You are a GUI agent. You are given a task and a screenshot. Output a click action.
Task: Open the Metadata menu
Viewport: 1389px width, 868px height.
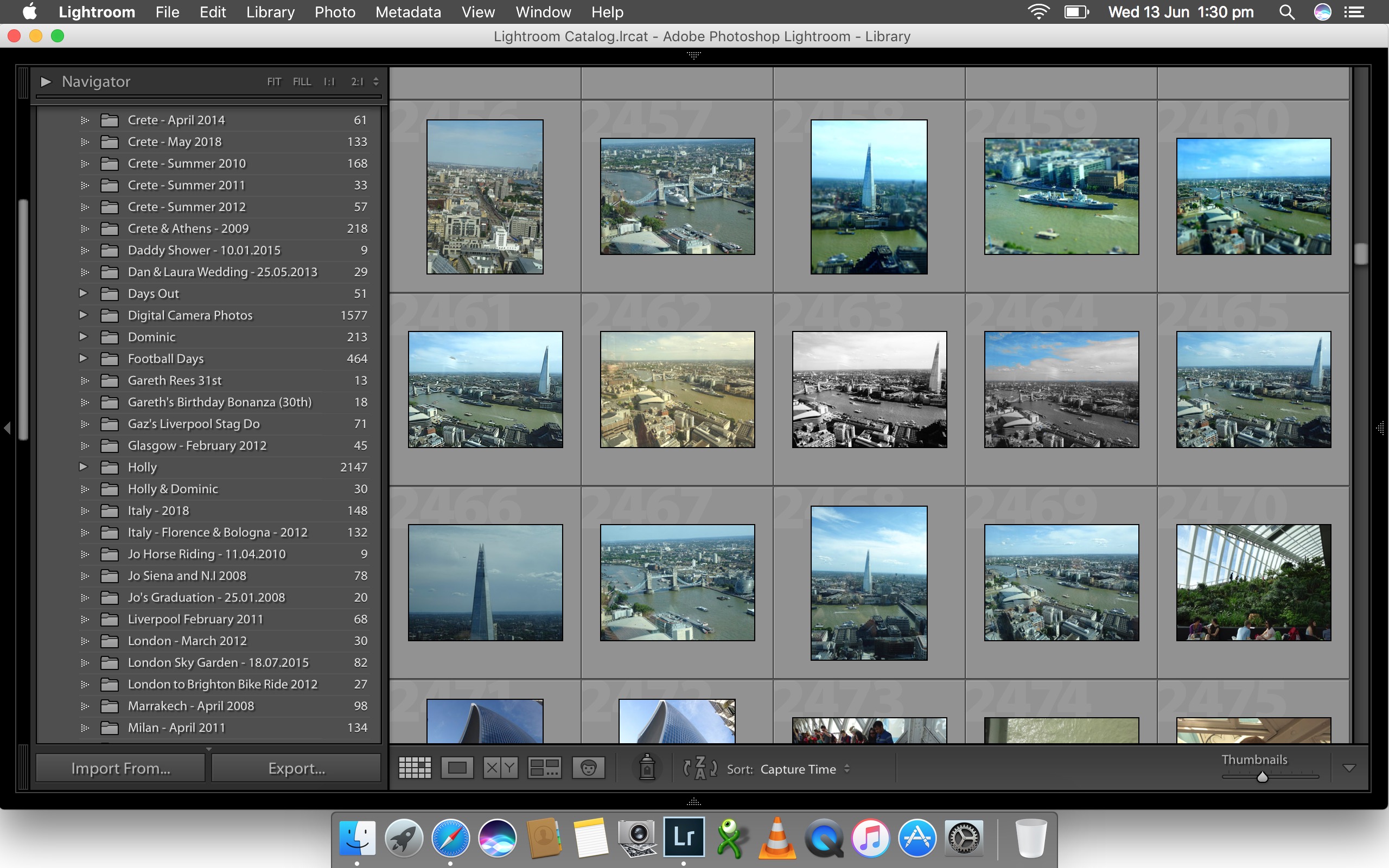tap(407, 12)
